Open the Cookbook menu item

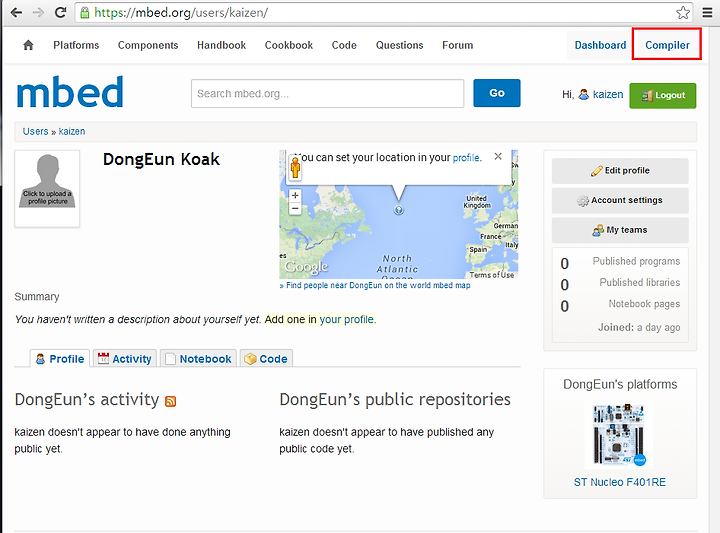point(289,45)
